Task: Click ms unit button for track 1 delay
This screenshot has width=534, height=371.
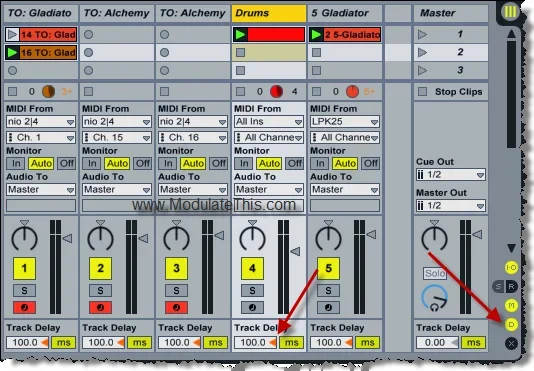Action: click(63, 342)
